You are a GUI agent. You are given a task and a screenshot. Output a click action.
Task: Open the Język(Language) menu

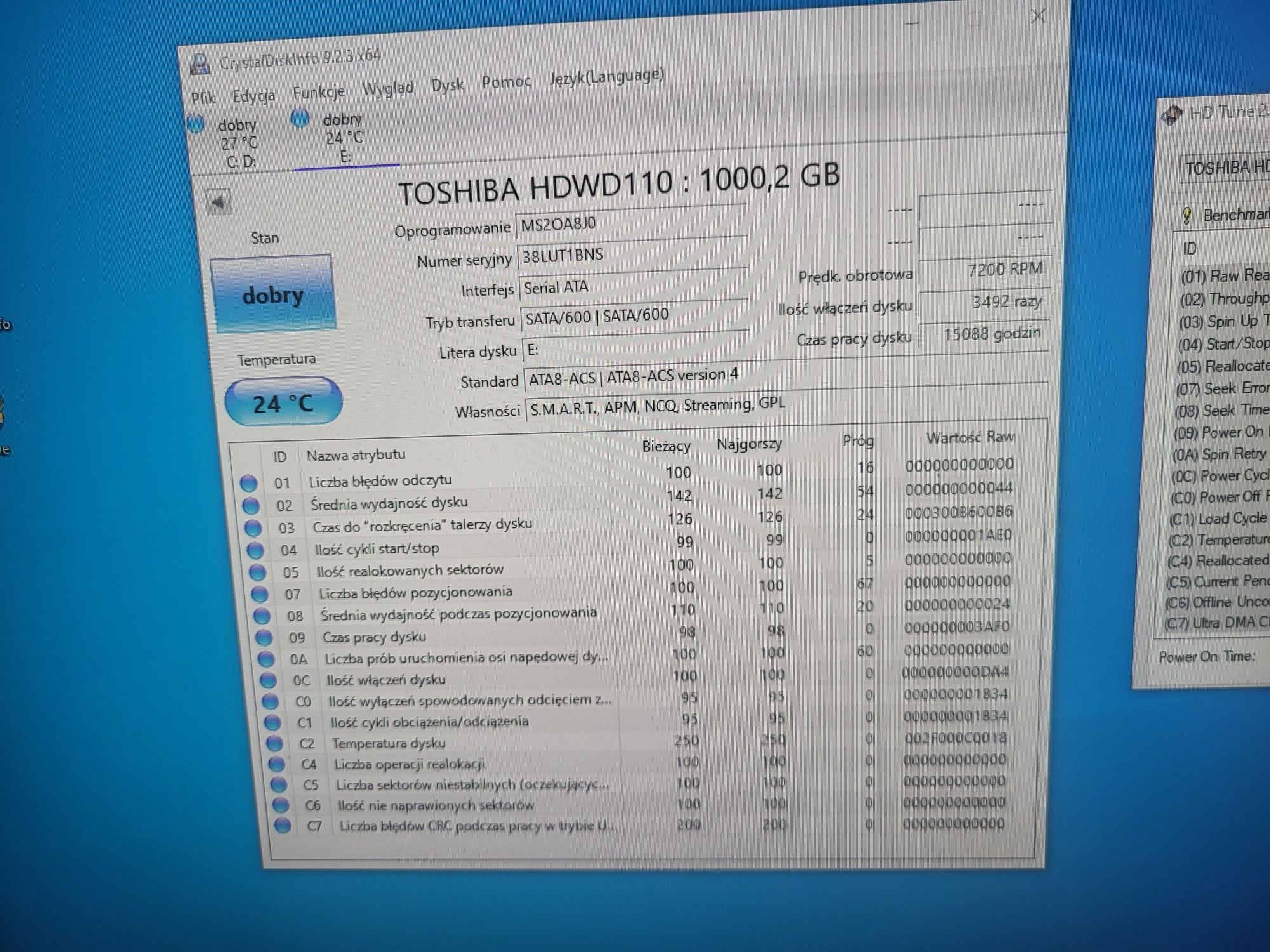point(606,77)
